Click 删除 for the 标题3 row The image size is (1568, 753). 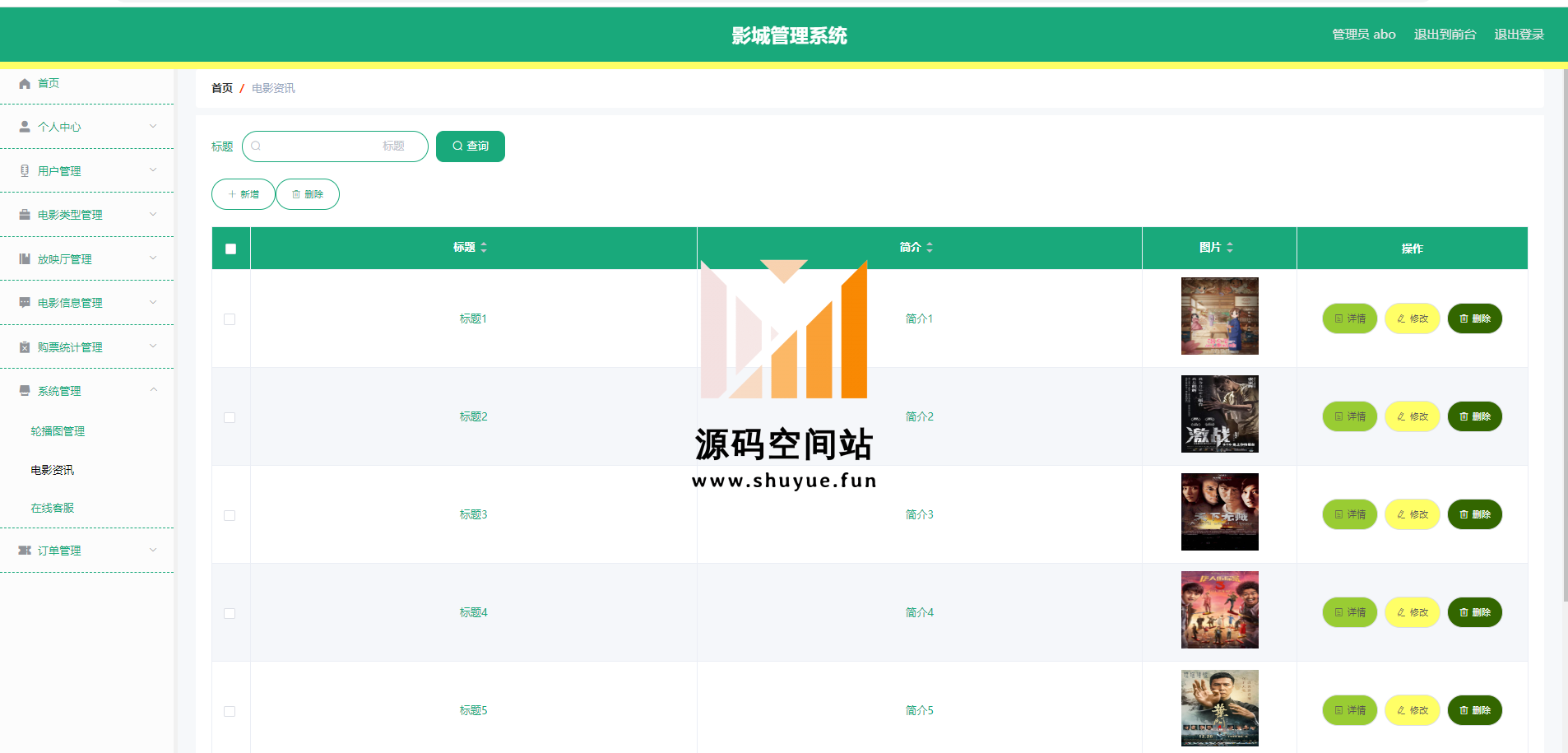pos(1475,514)
